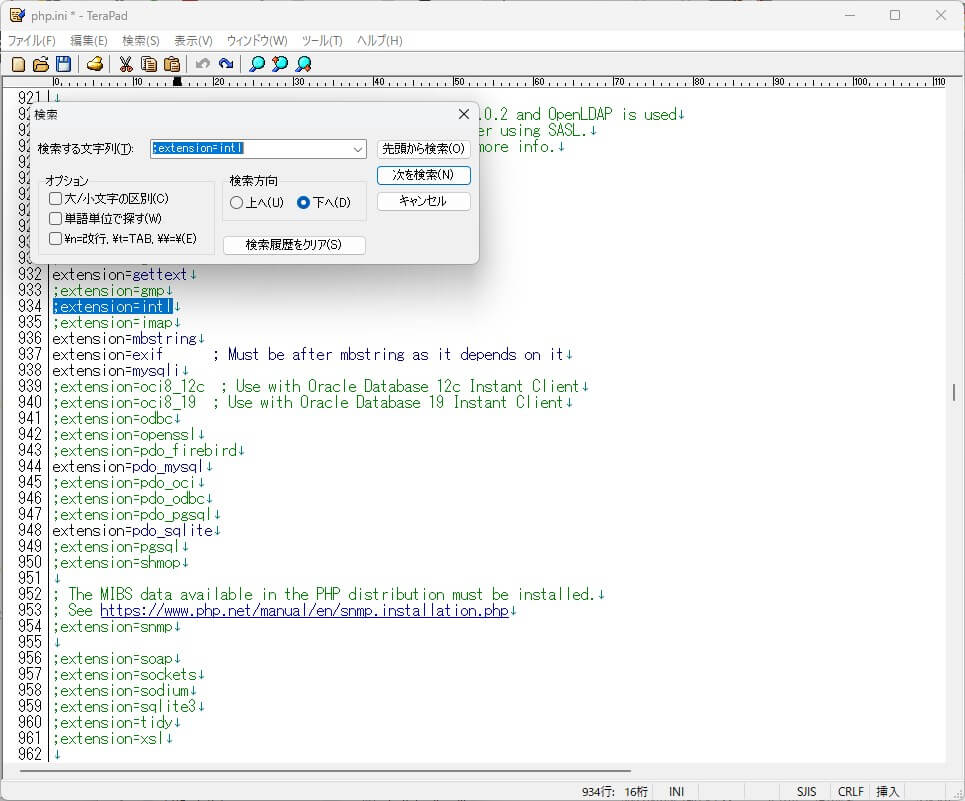Toggle the ¥n=改行 escape sequence checkbox
965x801 pixels.
56,239
